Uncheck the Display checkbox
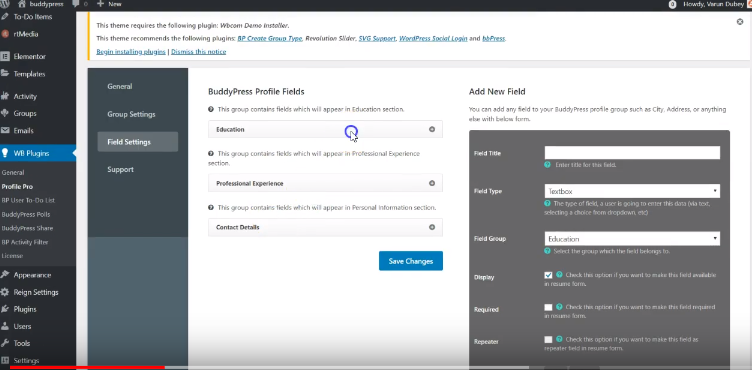The image size is (752, 370). point(548,275)
